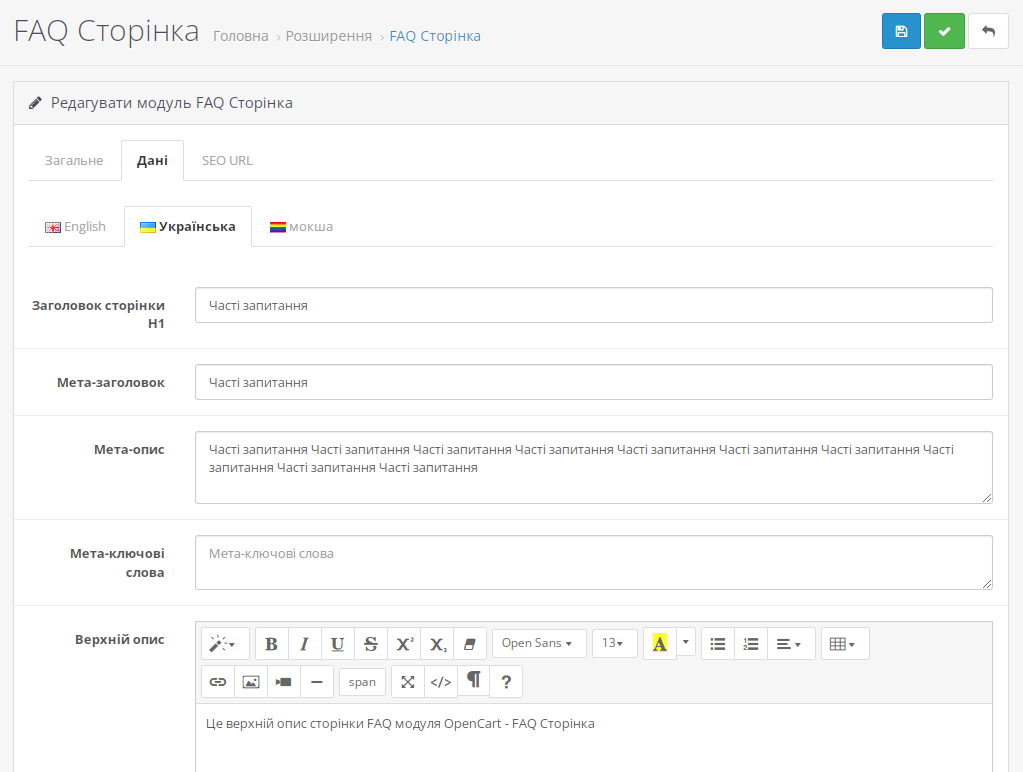Focus the Мета-заголовок input field
This screenshot has width=1023, height=772.
pyautogui.click(x=594, y=382)
